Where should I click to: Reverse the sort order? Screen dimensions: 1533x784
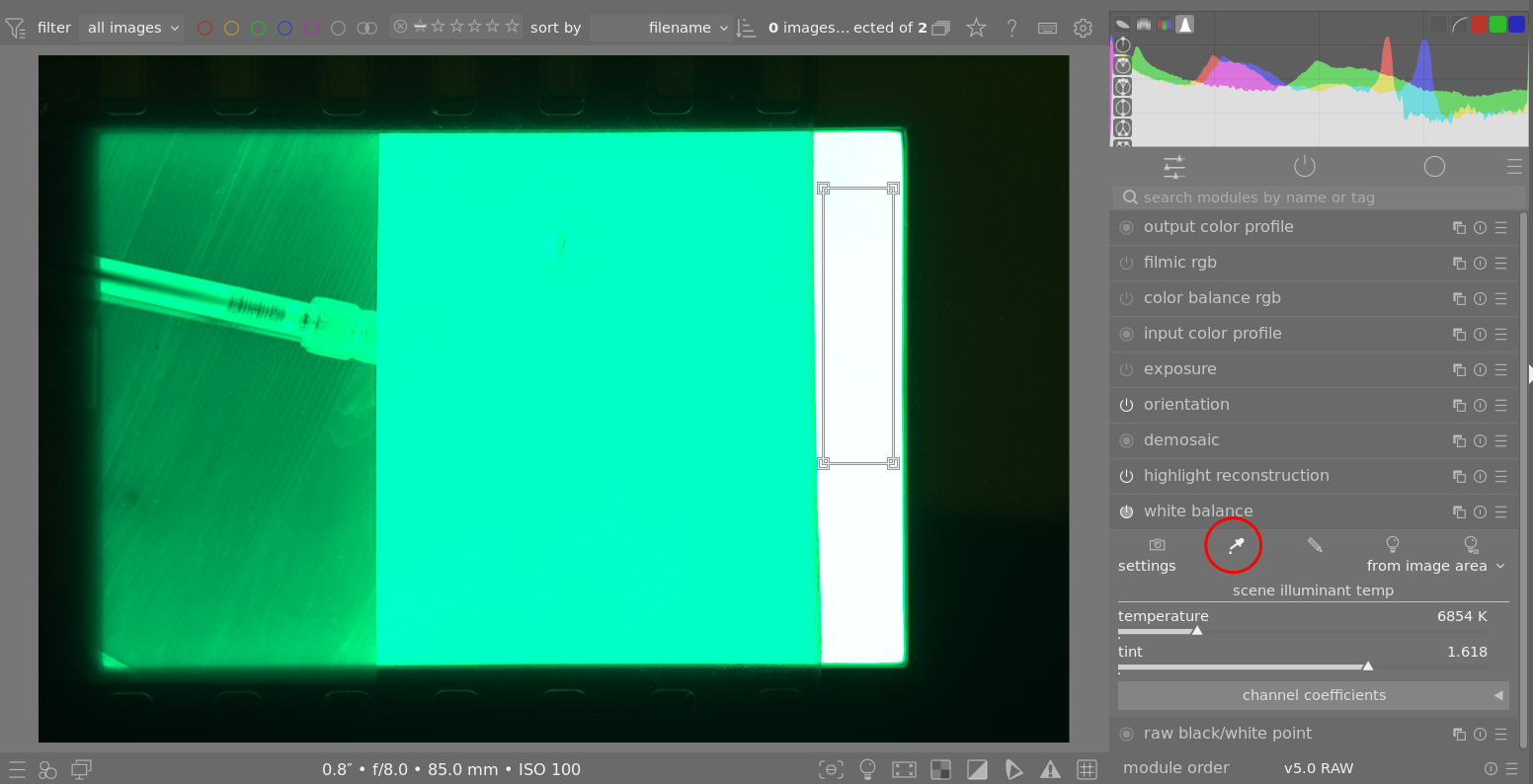click(x=746, y=28)
